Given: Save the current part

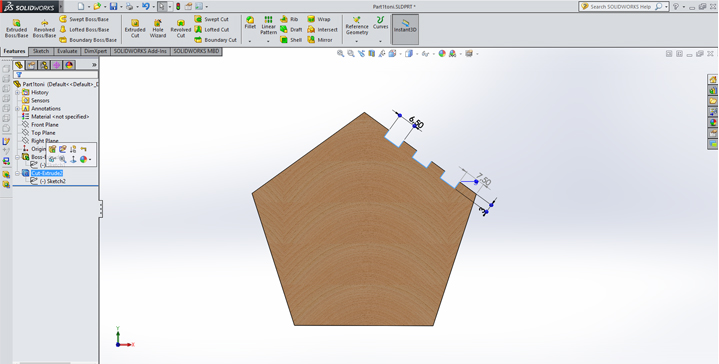Looking at the screenshot, I should tap(113, 6).
